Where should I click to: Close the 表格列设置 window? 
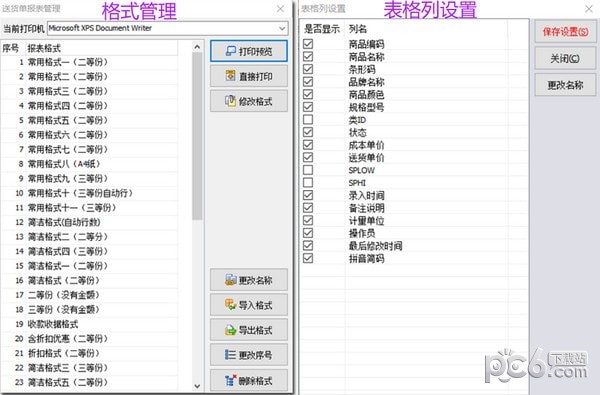[589, 8]
